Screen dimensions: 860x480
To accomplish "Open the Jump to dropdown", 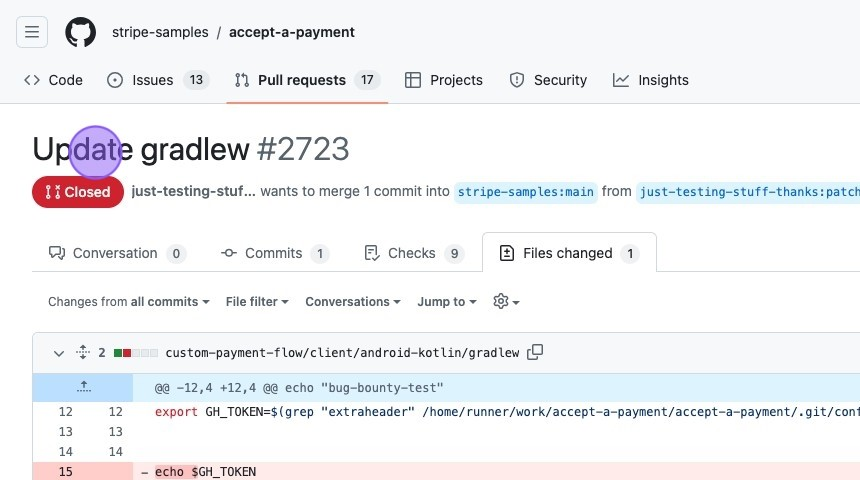I will point(447,302).
